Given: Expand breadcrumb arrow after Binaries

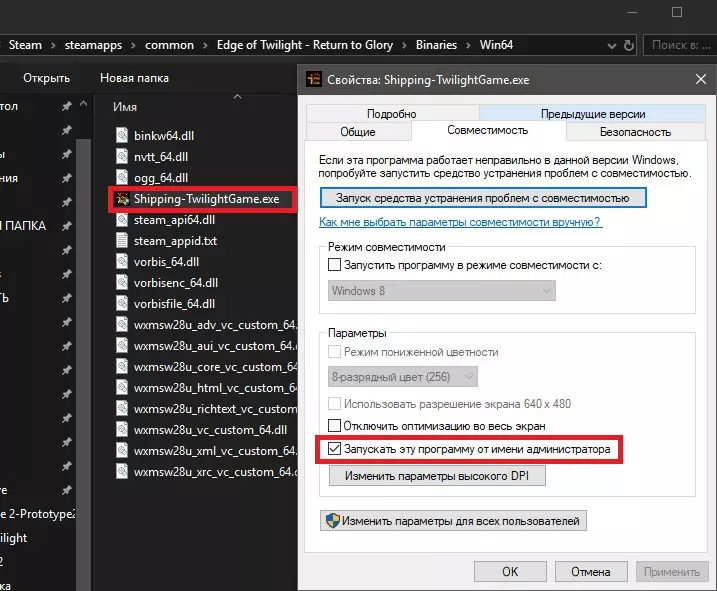Looking at the screenshot, I should (468, 45).
